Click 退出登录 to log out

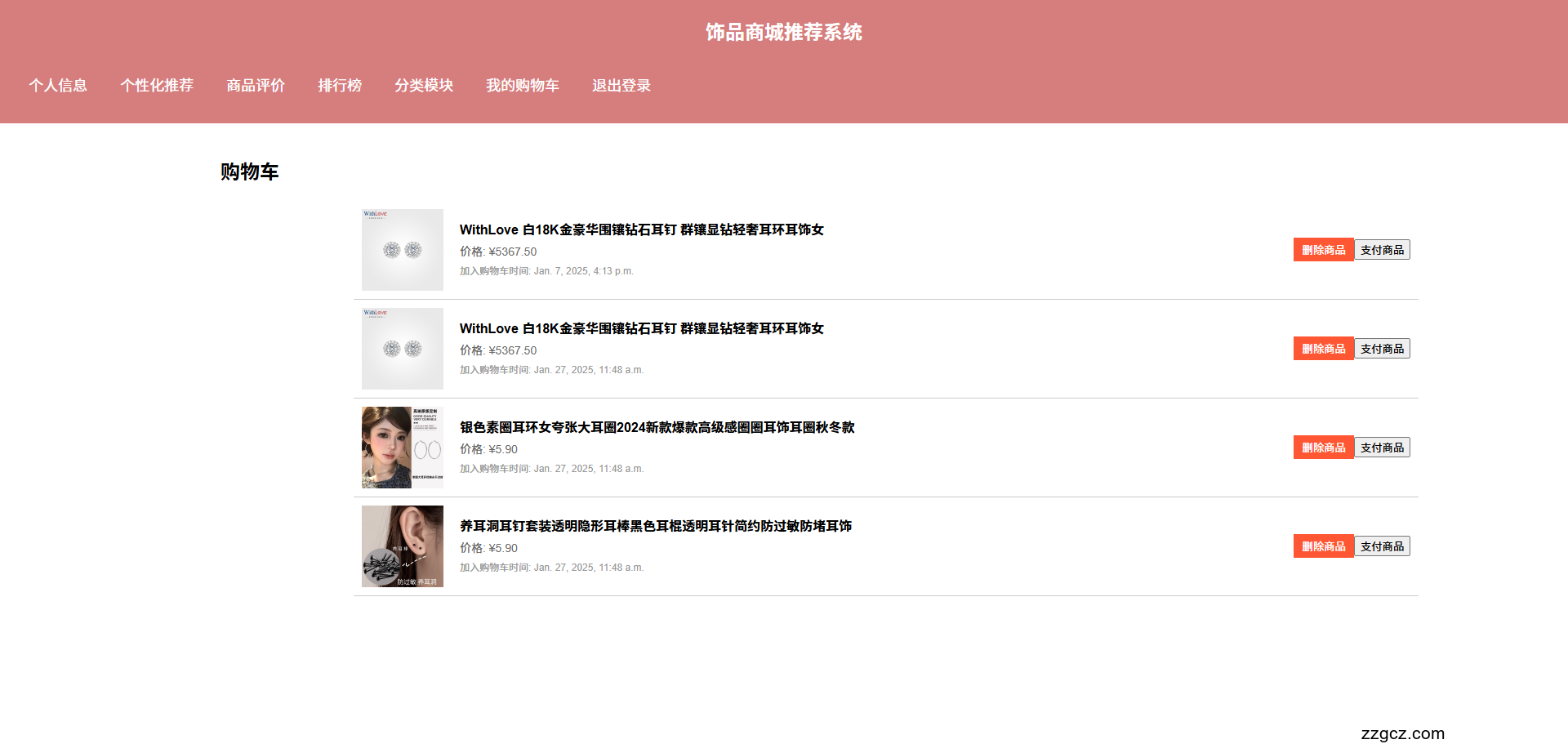621,85
